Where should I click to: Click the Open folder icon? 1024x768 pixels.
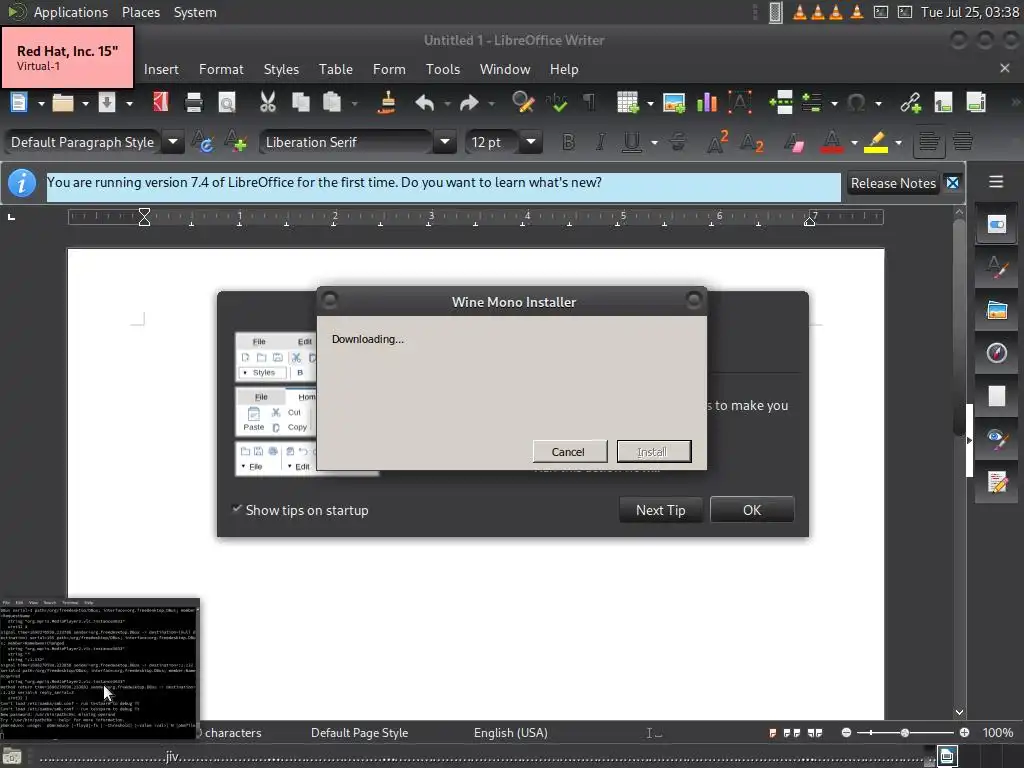(x=63, y=103)
